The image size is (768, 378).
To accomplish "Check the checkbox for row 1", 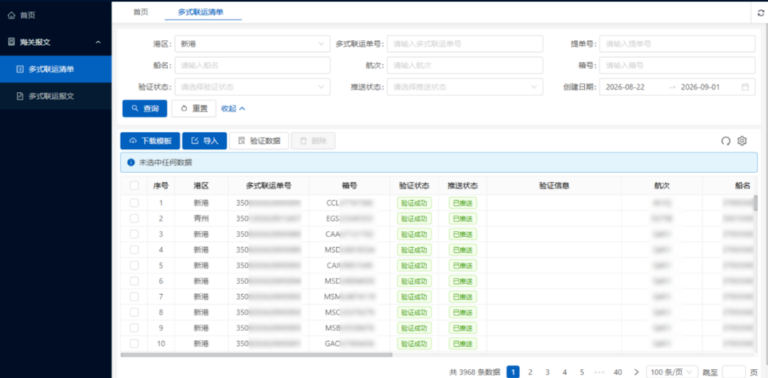I will coord(134,203).
